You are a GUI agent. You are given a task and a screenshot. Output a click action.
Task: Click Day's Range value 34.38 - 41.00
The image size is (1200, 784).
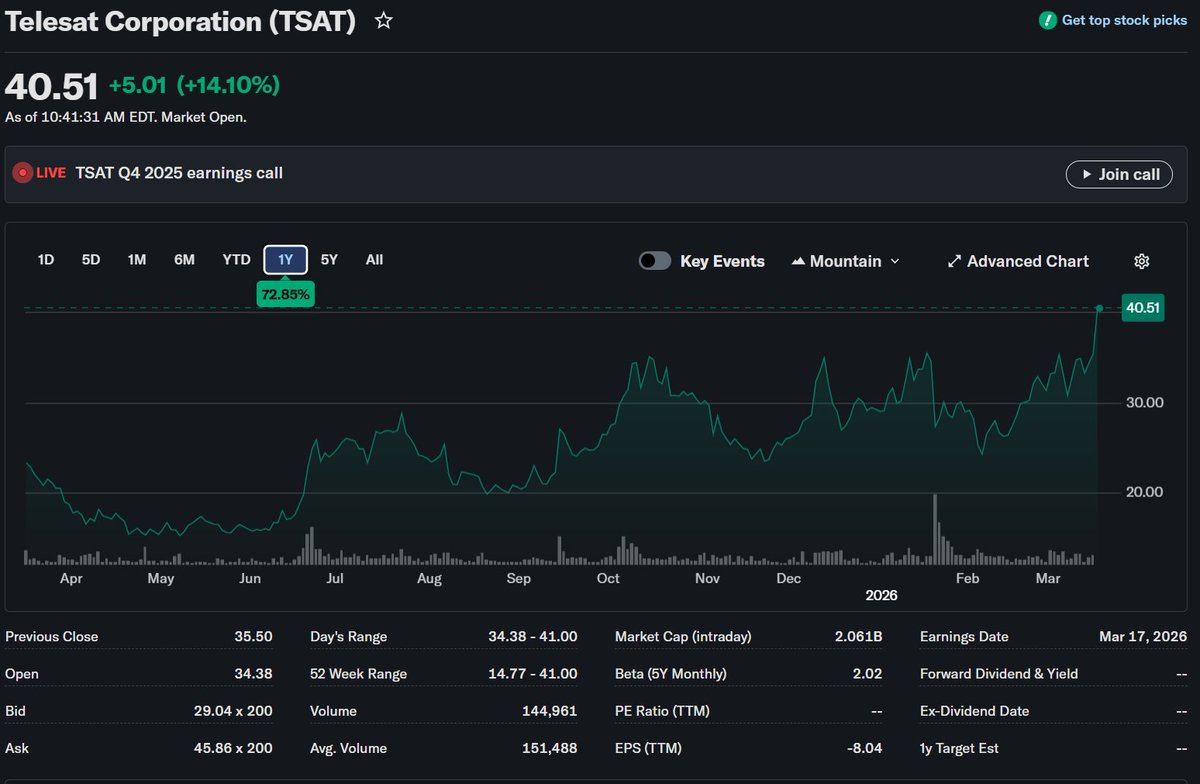[x=532, y=637]
